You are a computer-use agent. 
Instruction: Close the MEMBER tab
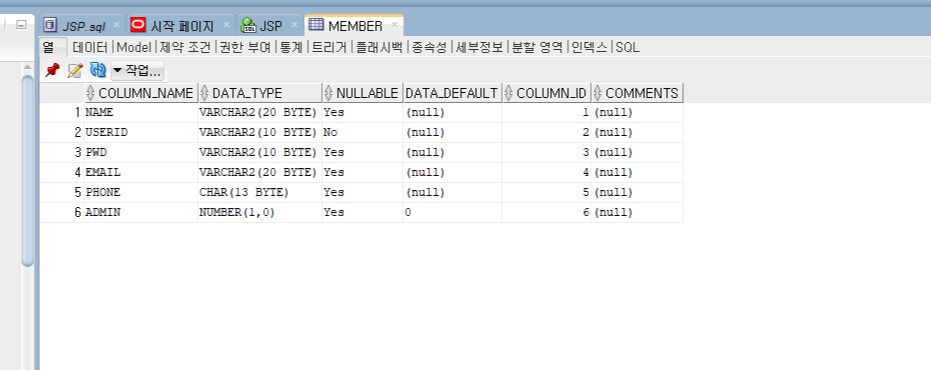[394, 25]
